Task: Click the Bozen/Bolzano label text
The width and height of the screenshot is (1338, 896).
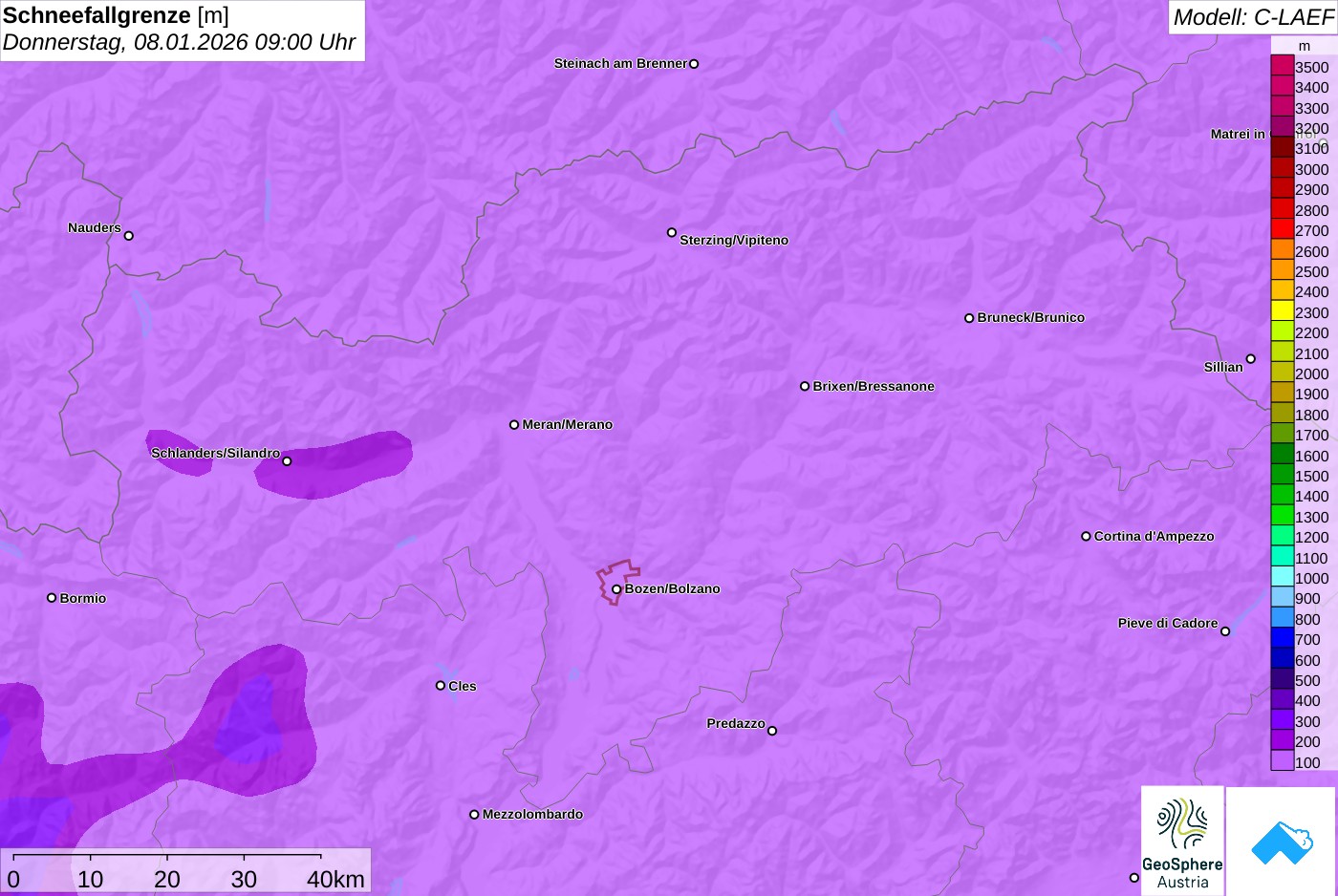Action: click(673, 588)
